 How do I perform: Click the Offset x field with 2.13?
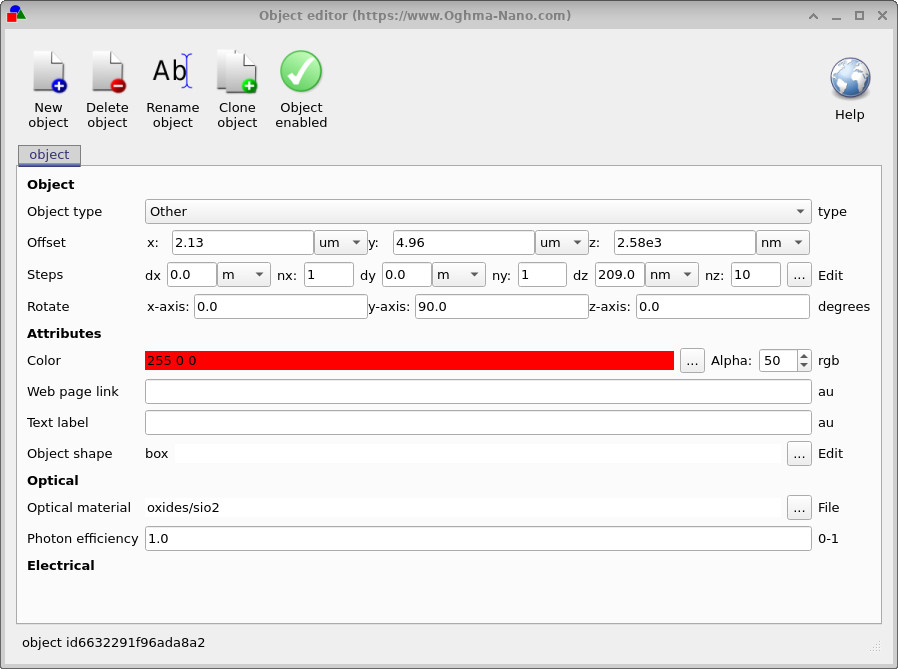[243, 242]
